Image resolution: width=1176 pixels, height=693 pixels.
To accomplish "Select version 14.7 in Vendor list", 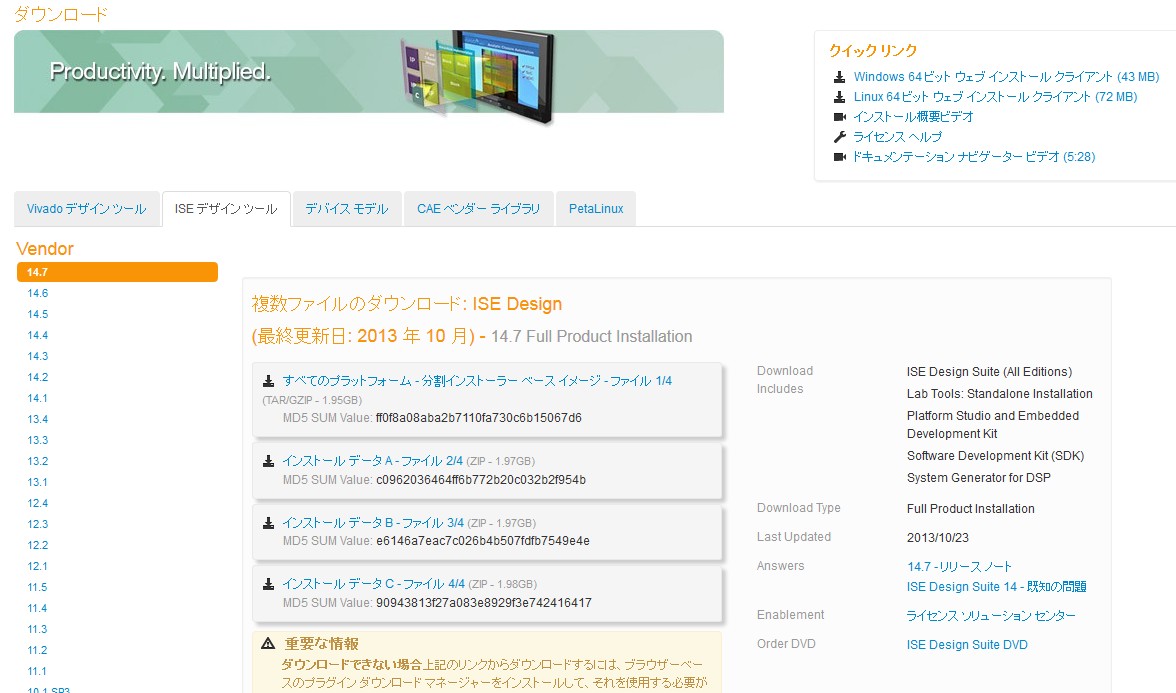I will (x=118, y=272).
